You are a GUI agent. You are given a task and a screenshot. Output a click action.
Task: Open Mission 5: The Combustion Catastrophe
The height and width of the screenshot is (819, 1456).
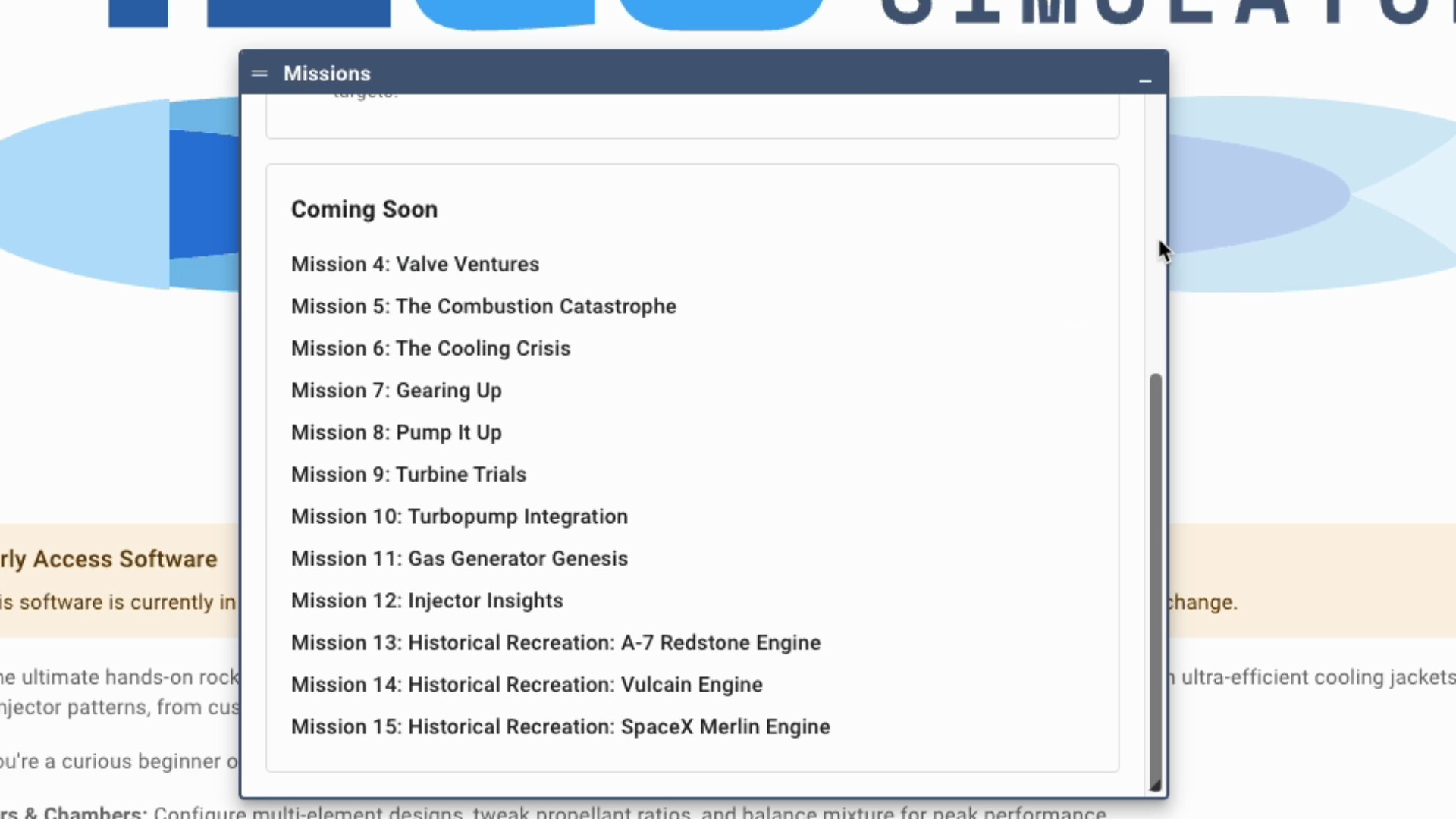click(x=483, y=306)
